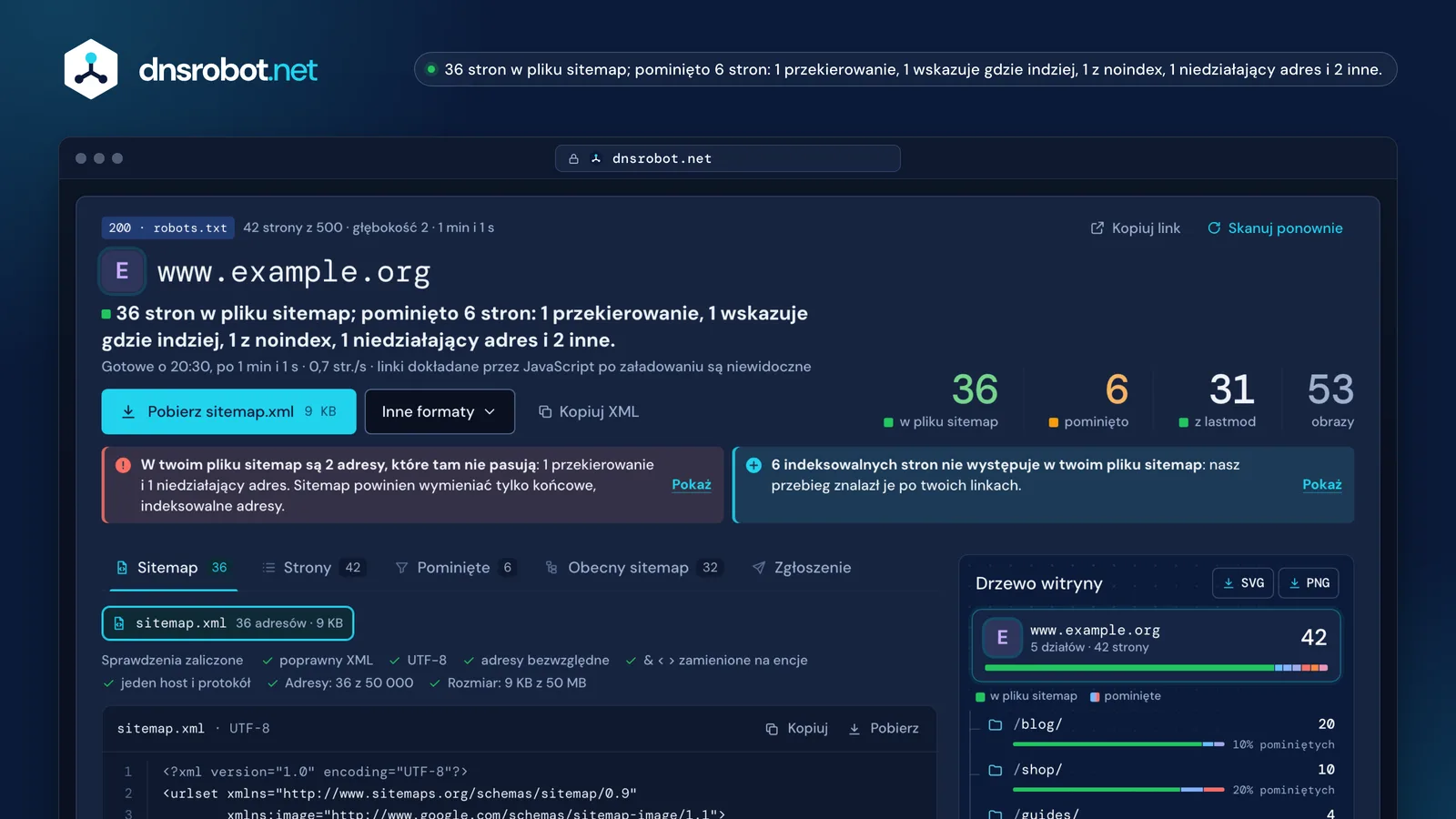Click the folder icon beside /blog/
Screen dimensions: 1456x819
coord(996,724)
